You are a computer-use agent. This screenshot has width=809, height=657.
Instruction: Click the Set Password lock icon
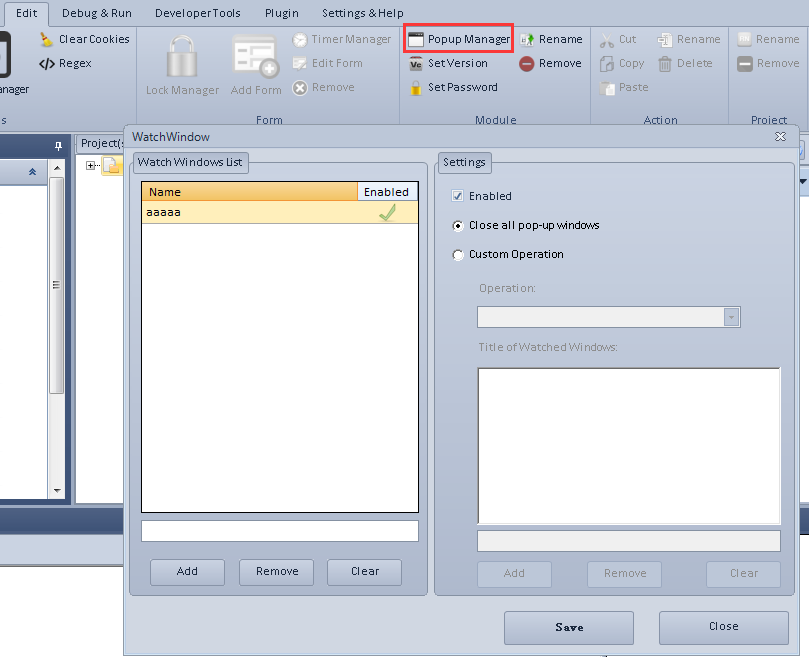417,87
